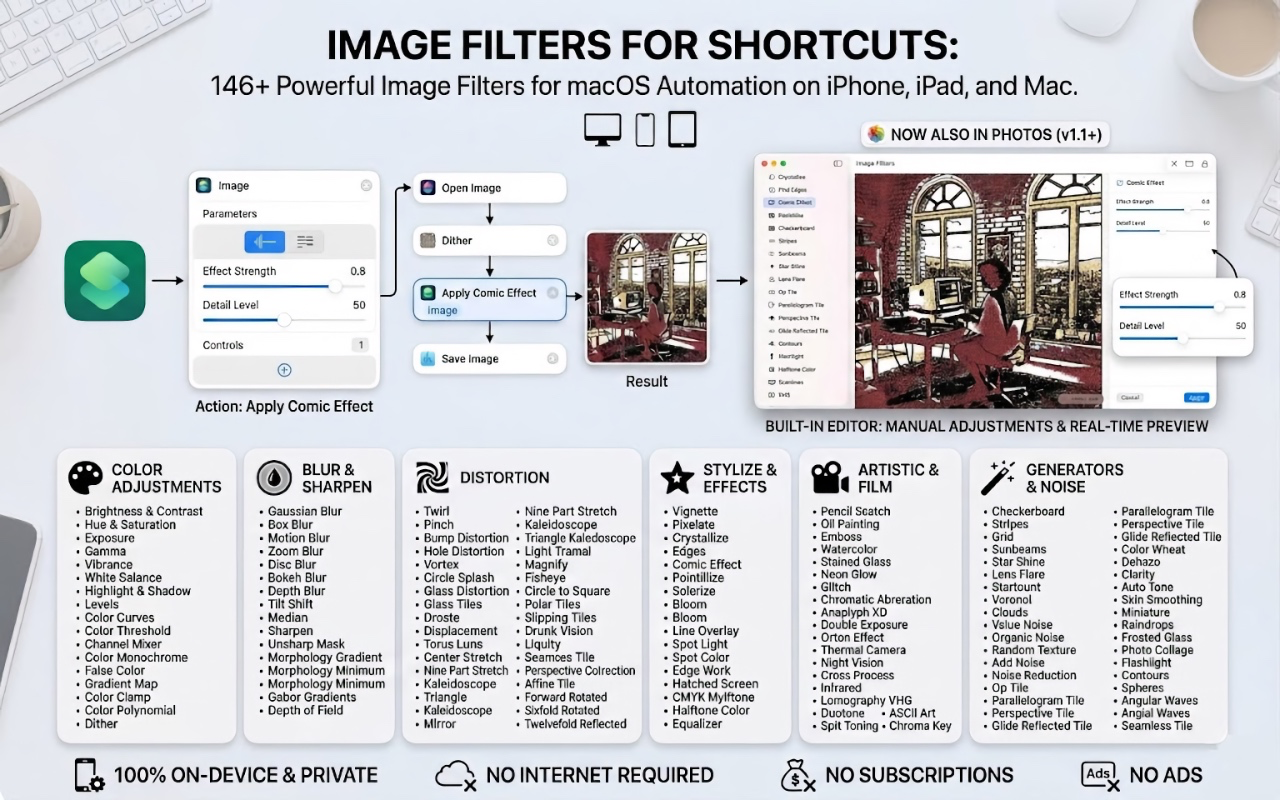Click Gaussian Blur in the Blur & Sharpen list
The image size is (1280, 800).
305,512
